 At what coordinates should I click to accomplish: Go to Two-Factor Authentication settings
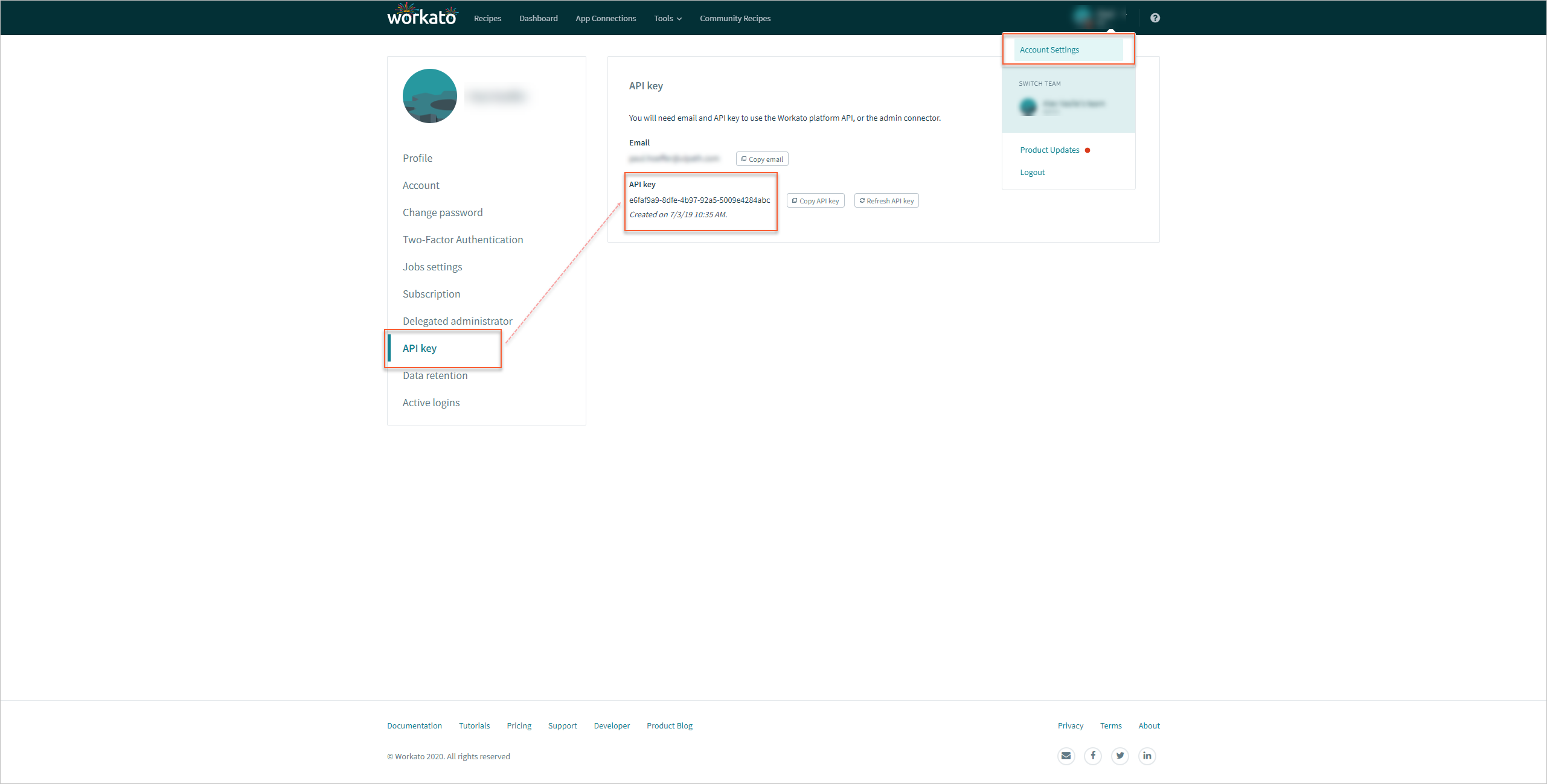coord(463,240)
